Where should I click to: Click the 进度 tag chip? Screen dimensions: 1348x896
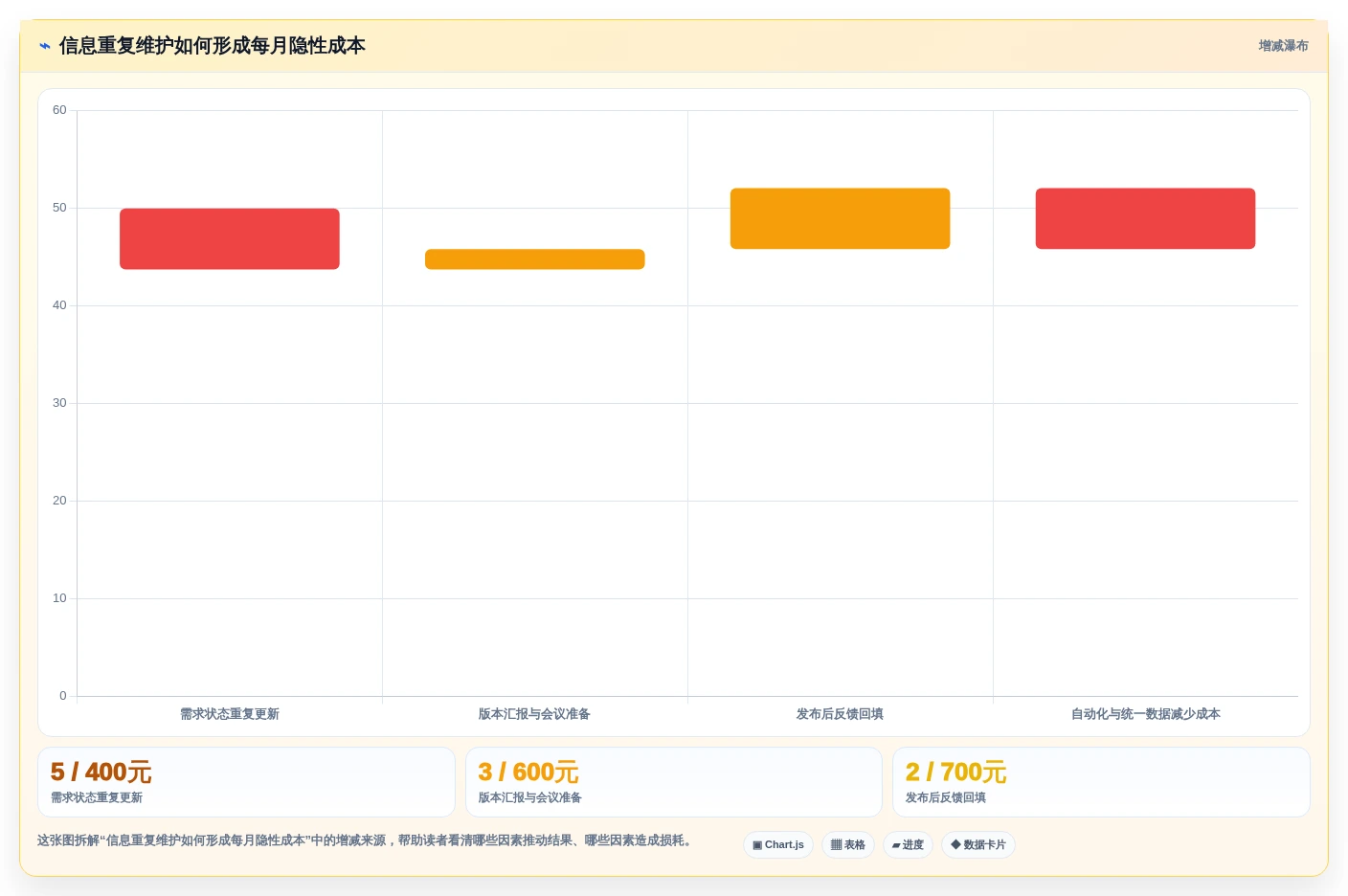coord(908,844)
